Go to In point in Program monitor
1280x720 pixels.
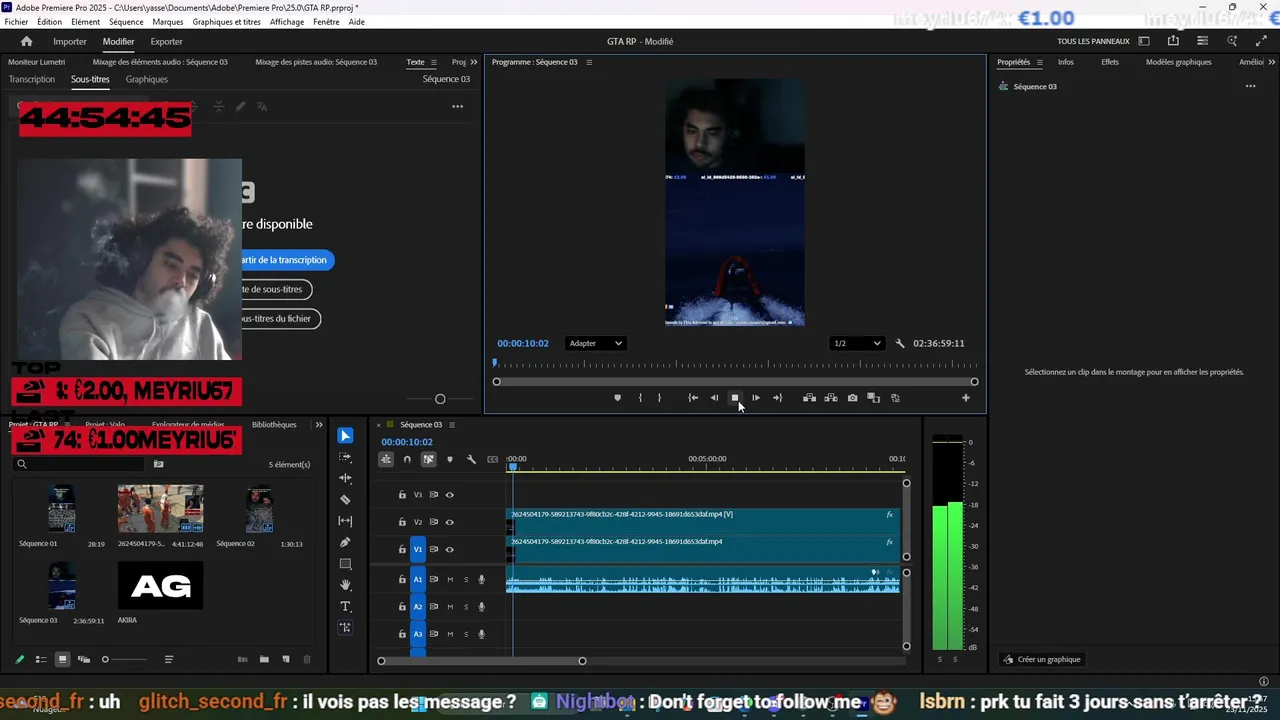(x=693, y=398)
